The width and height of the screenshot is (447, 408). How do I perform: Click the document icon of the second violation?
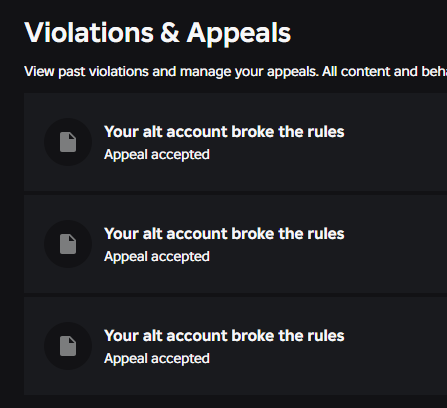click(x=68, y=244)
